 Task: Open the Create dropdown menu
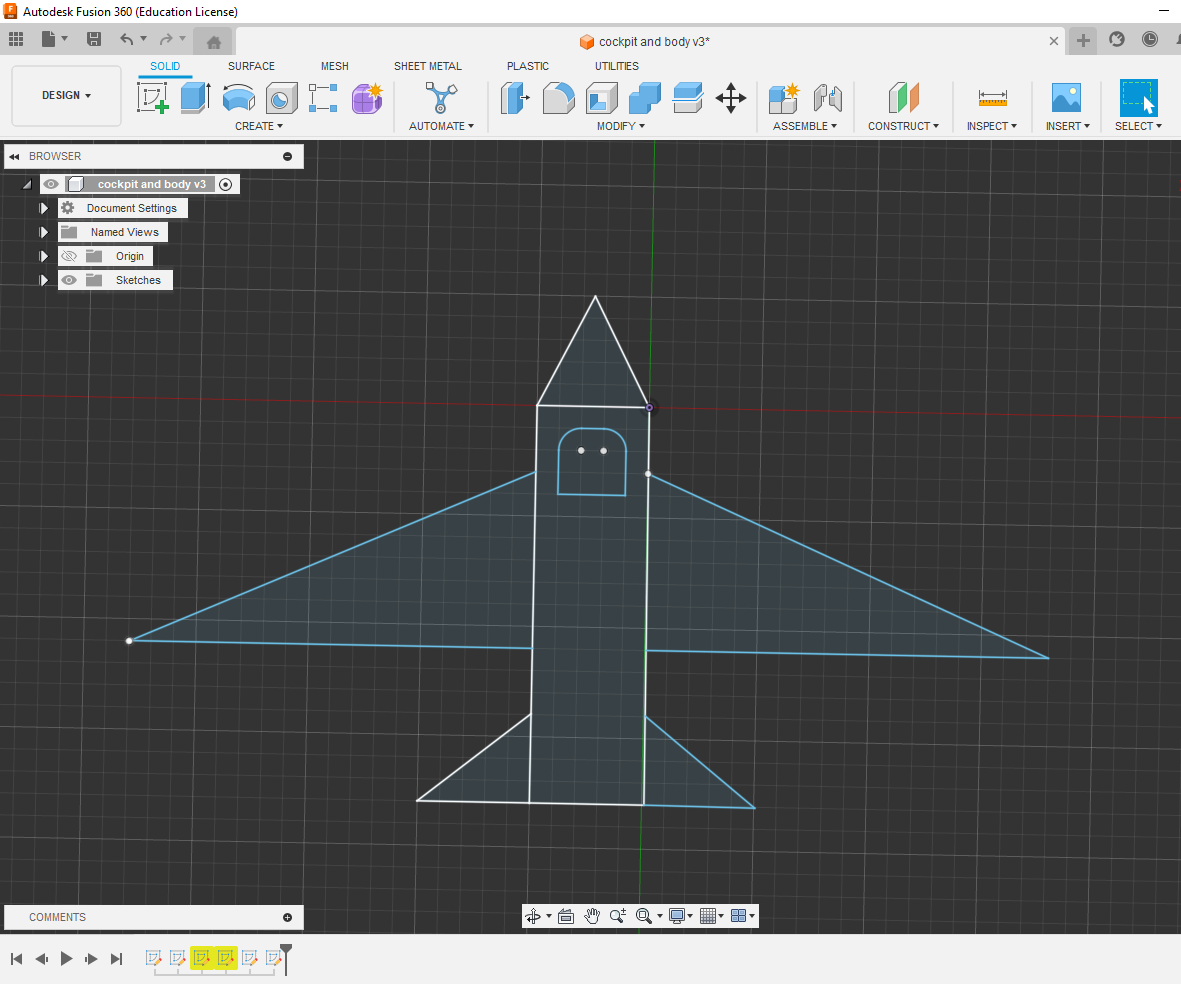click(x=259, y=126)
